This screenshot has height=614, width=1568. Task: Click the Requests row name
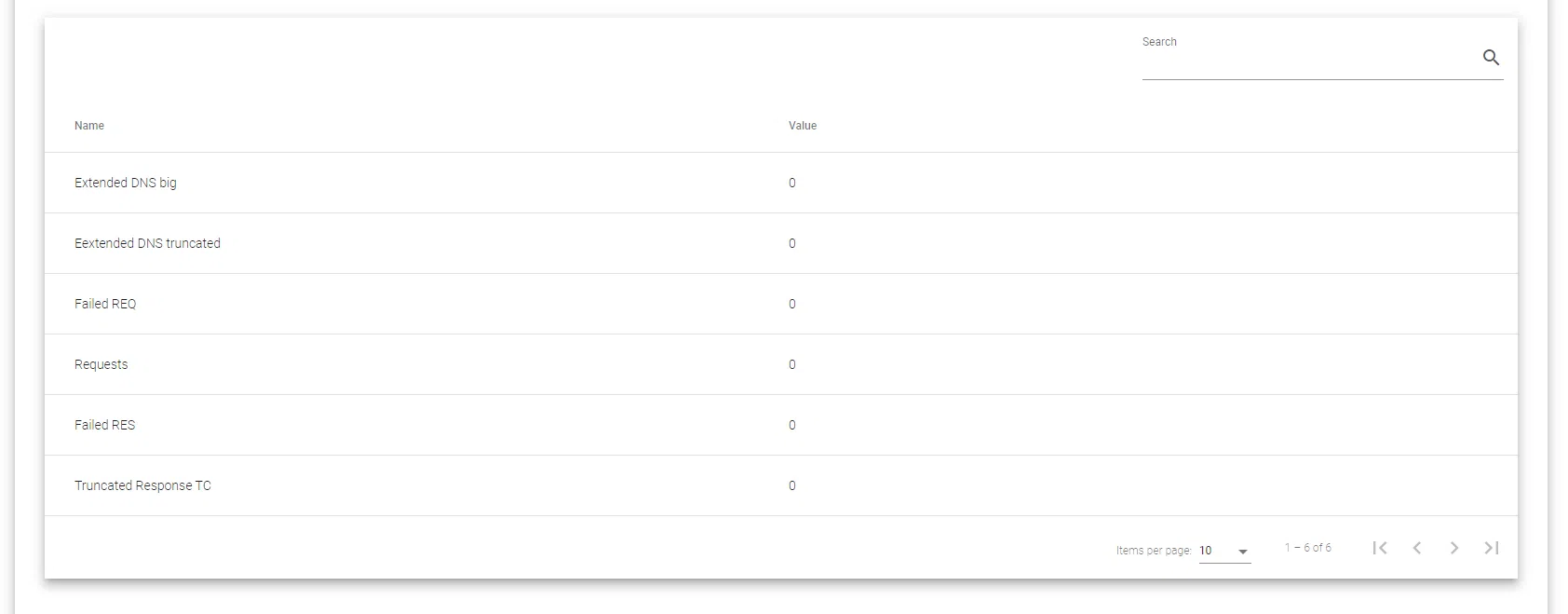click(x=101, y=364)
